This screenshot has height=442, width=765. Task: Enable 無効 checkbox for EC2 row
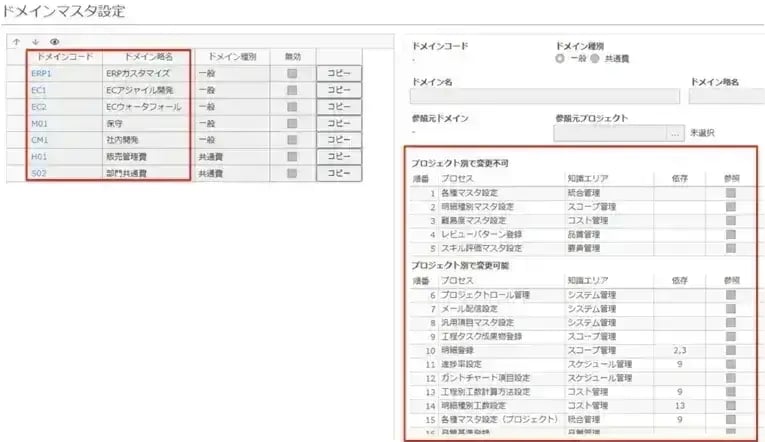(x=292, y=107)
